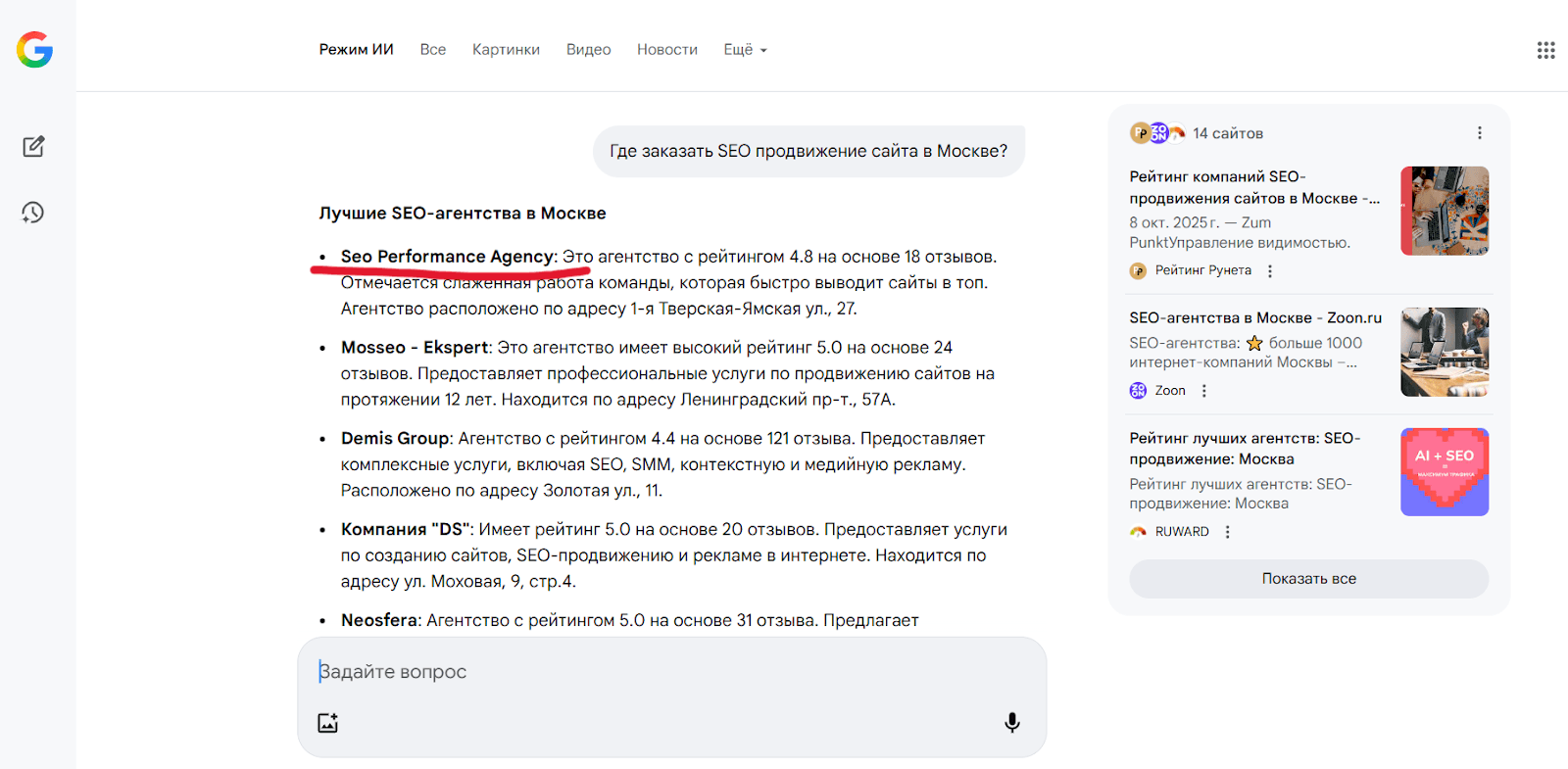
Task: Open search history clock icon
Action: pos(33,213)
